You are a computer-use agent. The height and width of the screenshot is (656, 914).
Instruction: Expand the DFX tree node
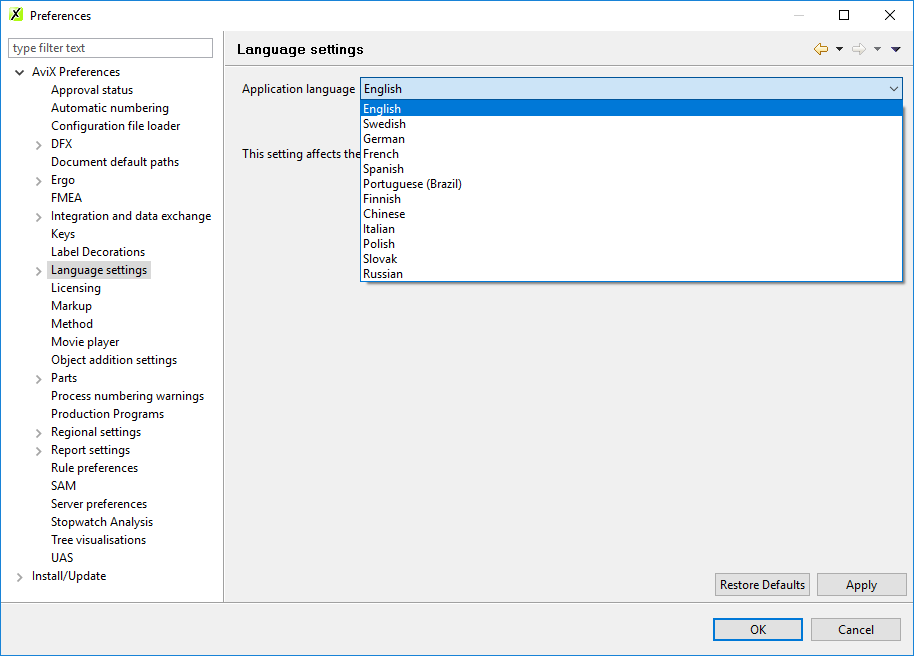click(38, 143)
